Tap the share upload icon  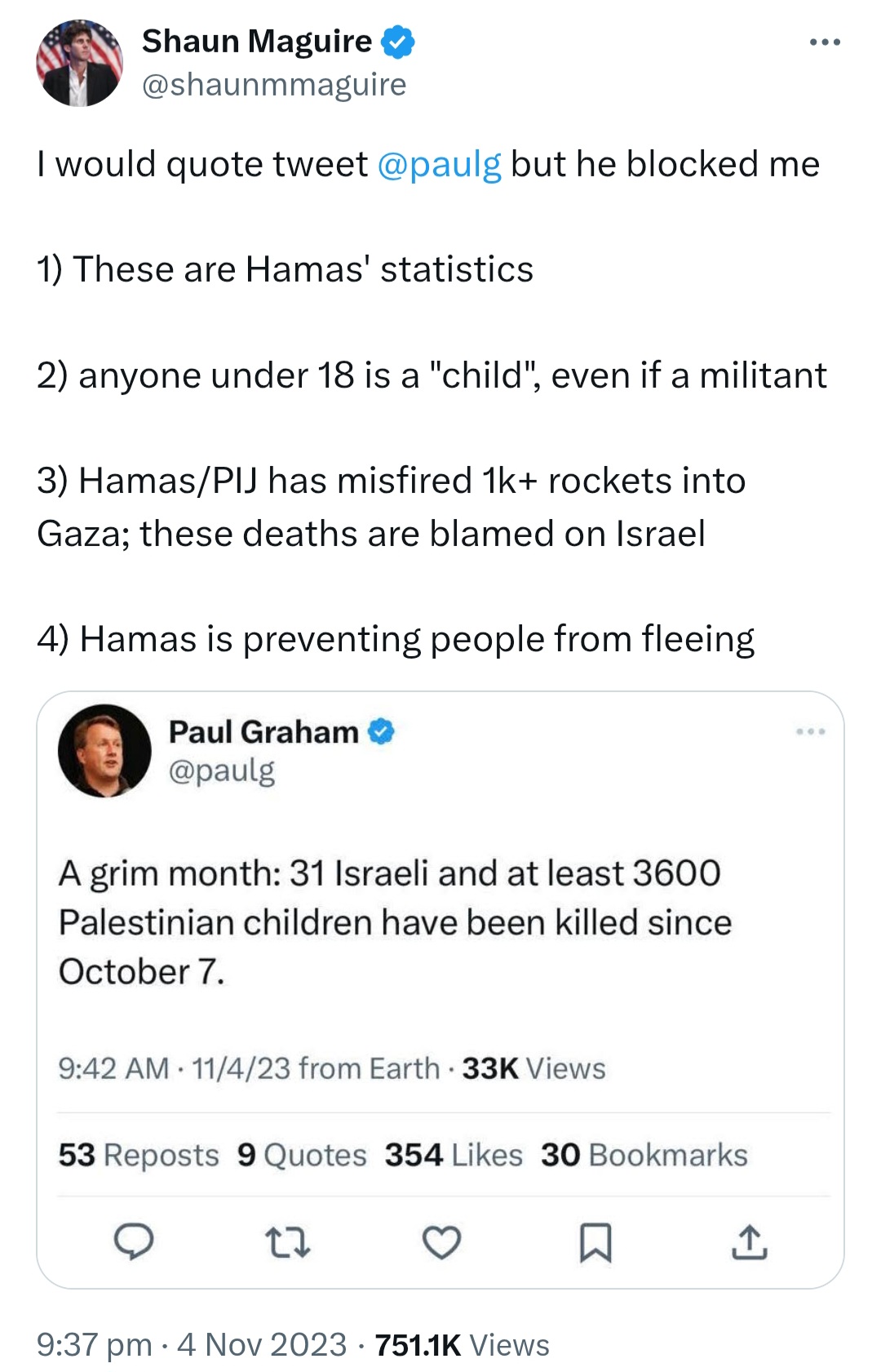(x=749, y=1242)
